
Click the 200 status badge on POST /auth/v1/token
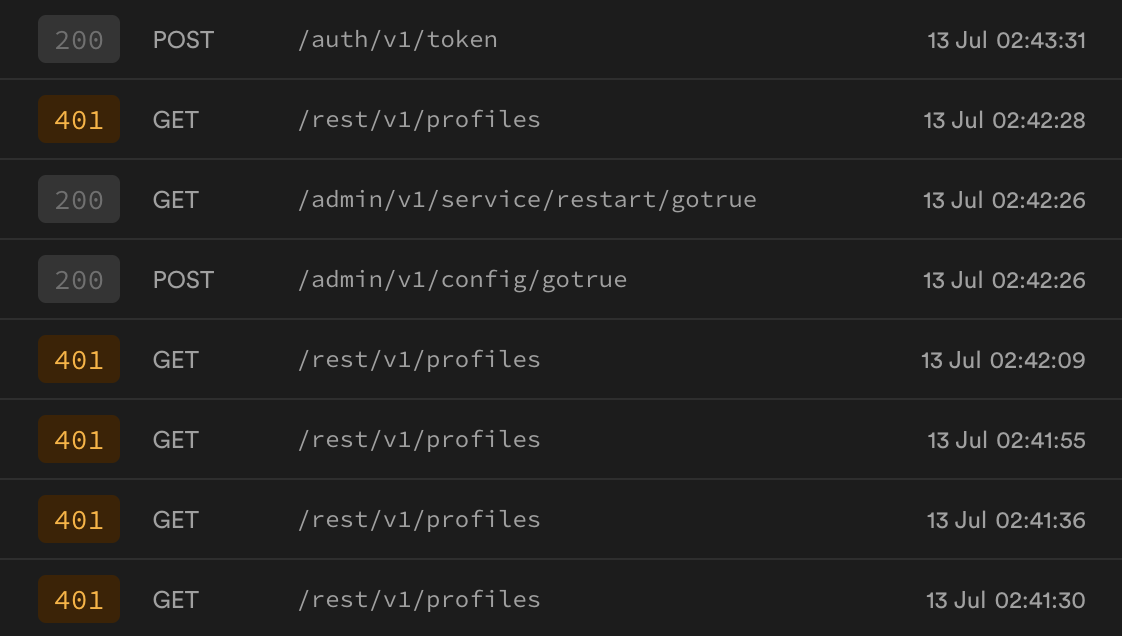click(78, 39)
